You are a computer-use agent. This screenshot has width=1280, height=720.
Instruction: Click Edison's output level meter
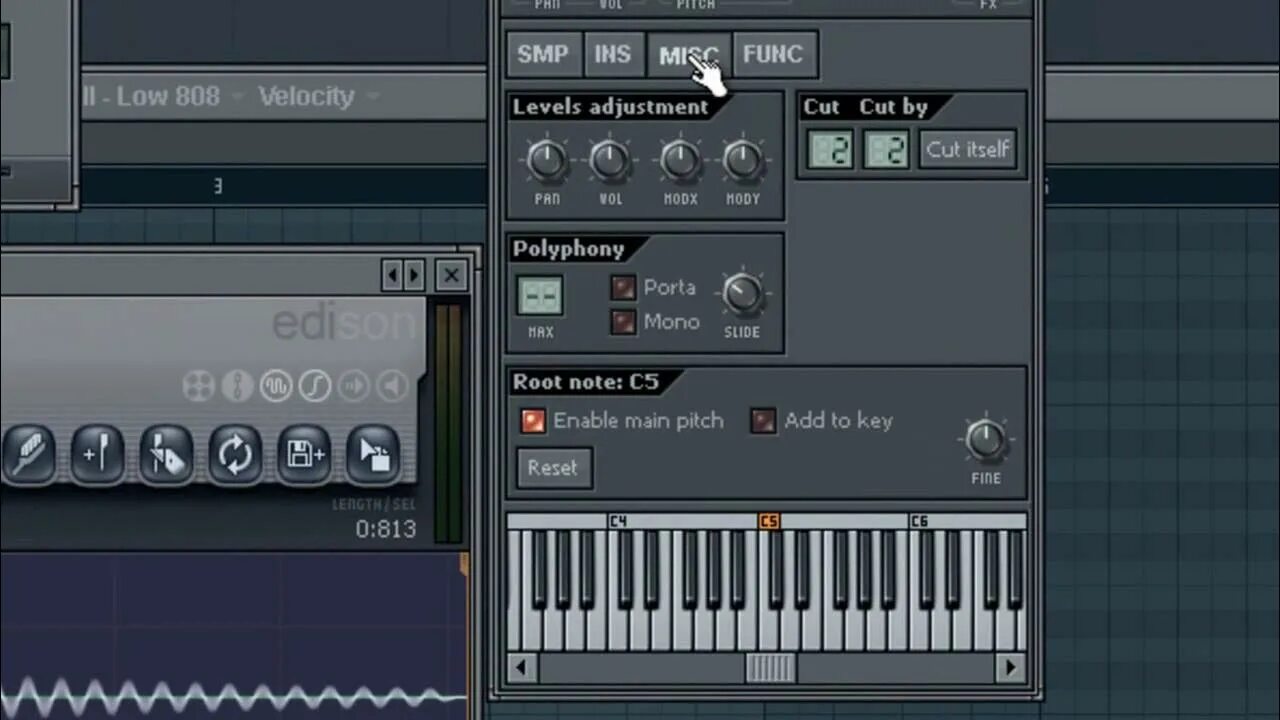(448, 425)
